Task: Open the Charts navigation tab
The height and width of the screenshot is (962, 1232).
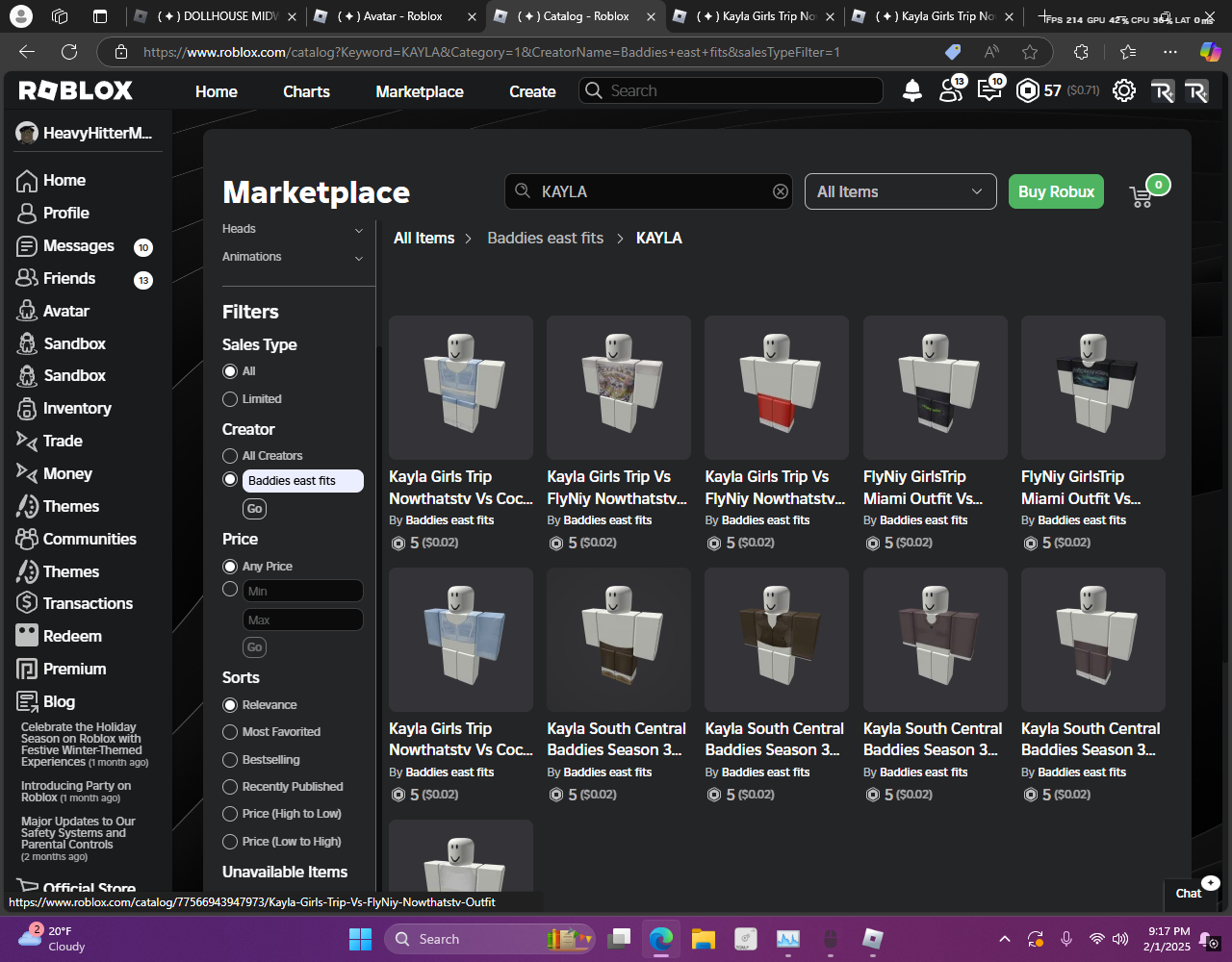Action: pyautogui.click(x=306, y=91)
